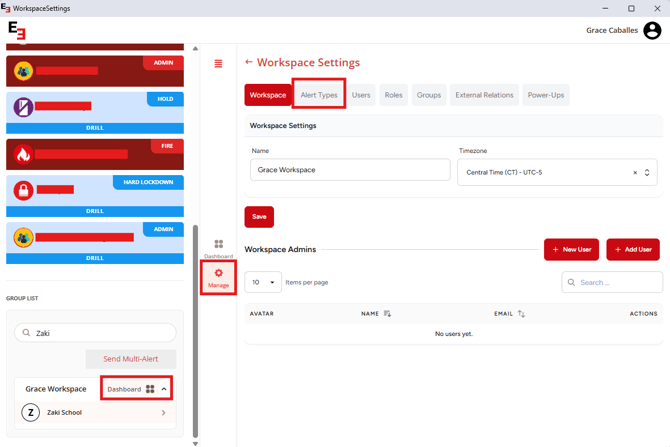Click the workspace Name input field
Image resolution: width=670 pixels, height=447 pixels.
tap(350, 170)
